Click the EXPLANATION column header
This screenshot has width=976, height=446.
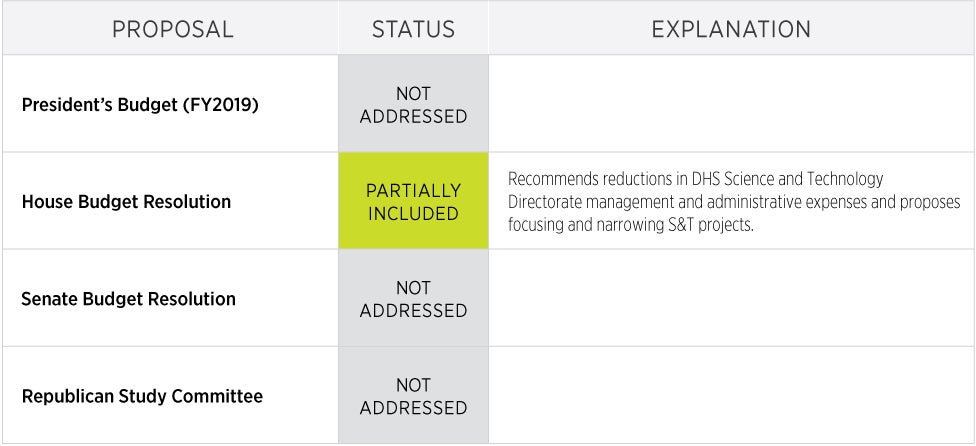click(731, 29)
